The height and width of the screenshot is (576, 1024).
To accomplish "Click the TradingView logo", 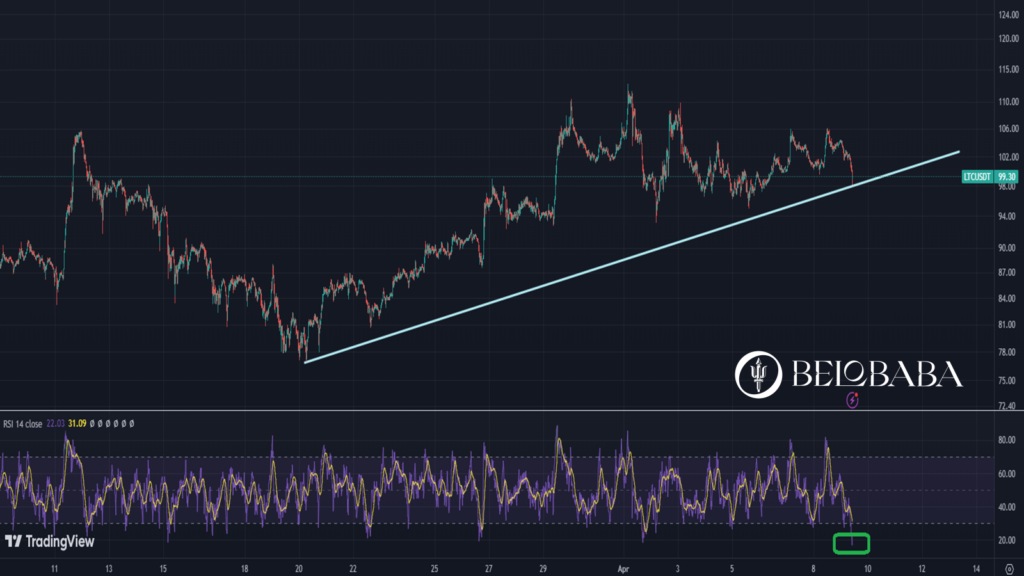I will pyautogui.click(x=46, y=542).
